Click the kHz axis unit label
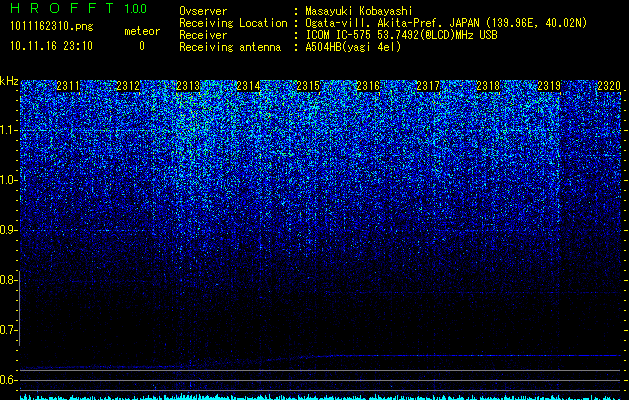Screen dimensions: 629x400 point(9,81)
